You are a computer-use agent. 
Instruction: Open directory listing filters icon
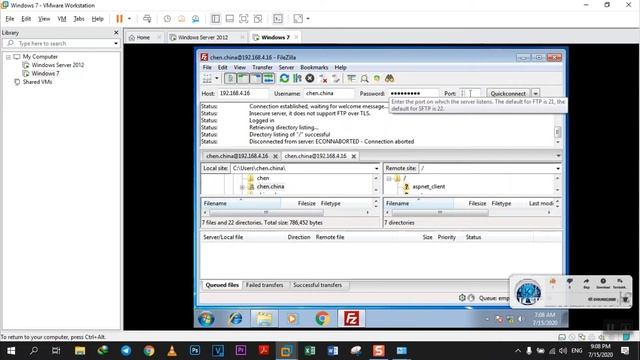click(351, 78)
